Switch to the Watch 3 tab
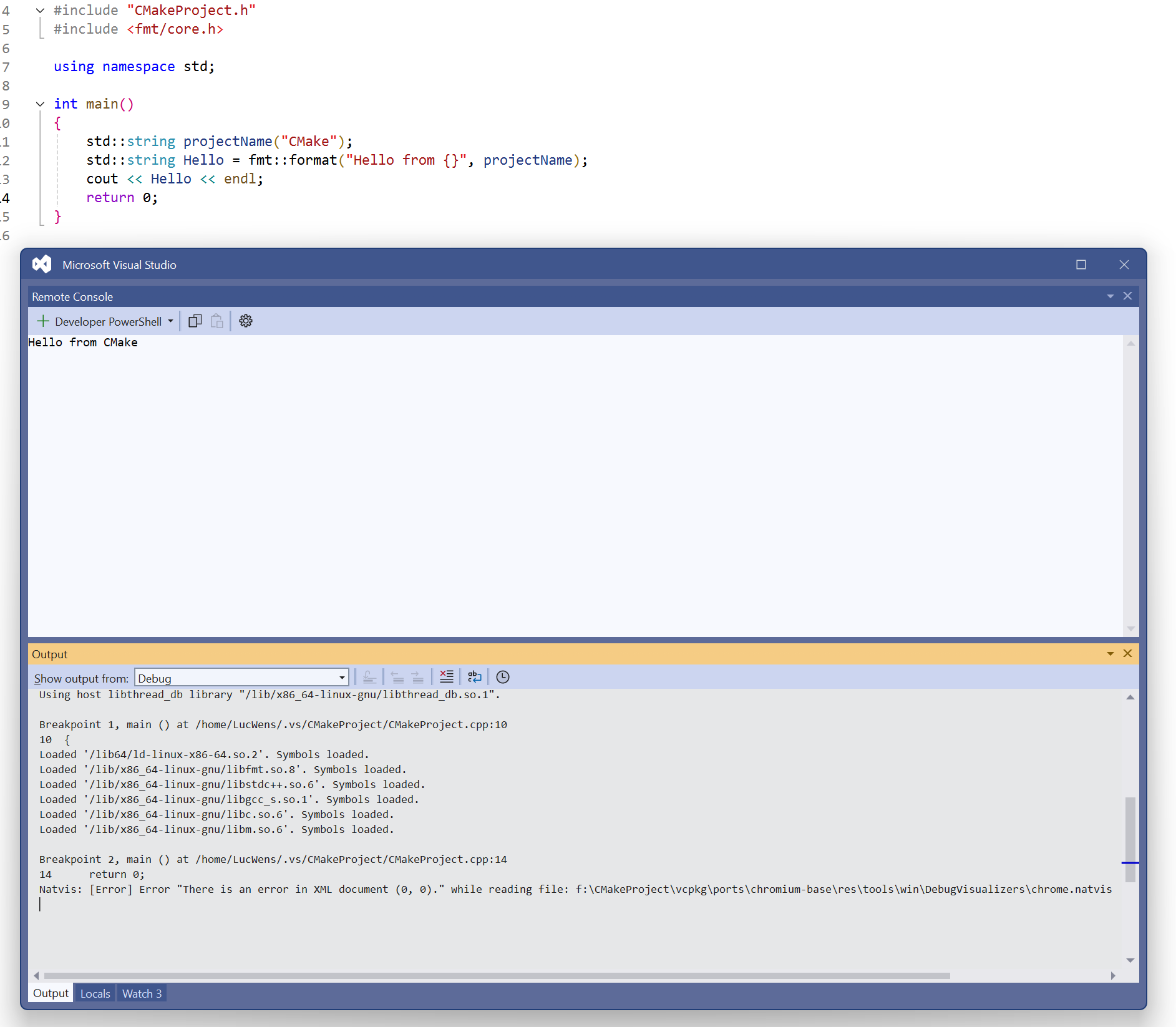 pyautogui.click(x=142, y=993)
